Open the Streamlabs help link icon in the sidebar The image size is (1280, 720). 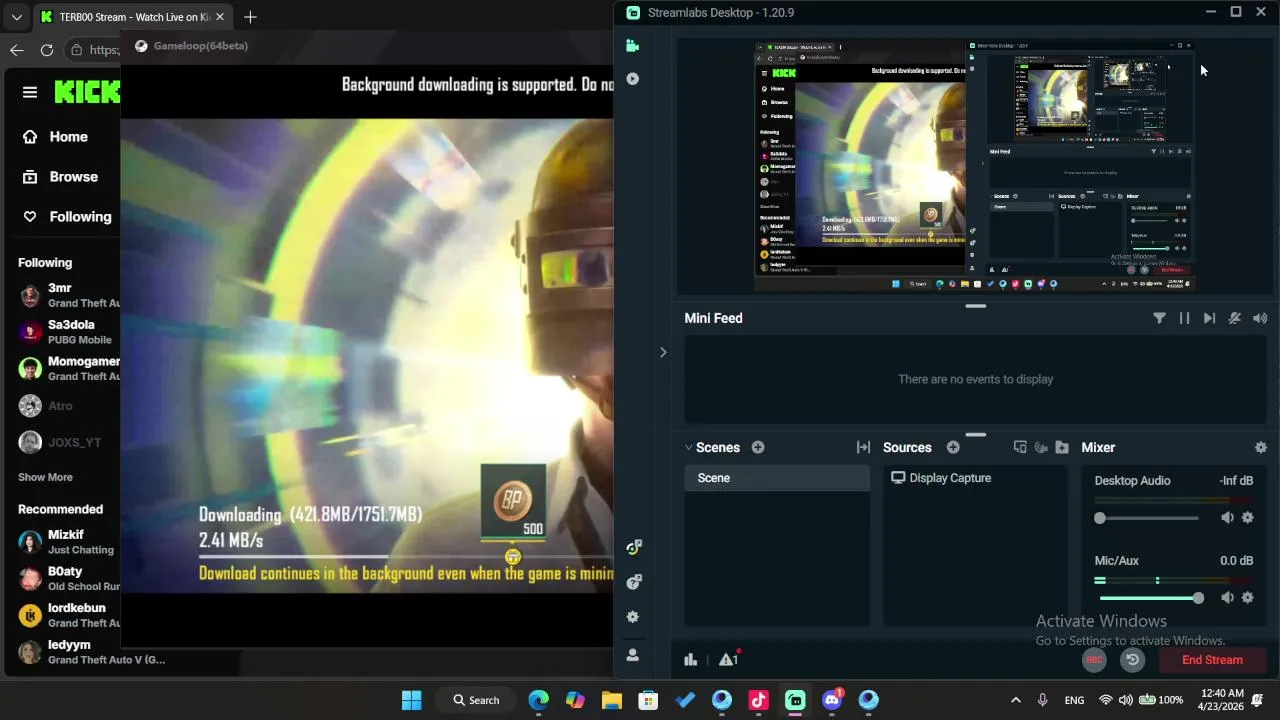pyautogui.click(x=633, y=582)
